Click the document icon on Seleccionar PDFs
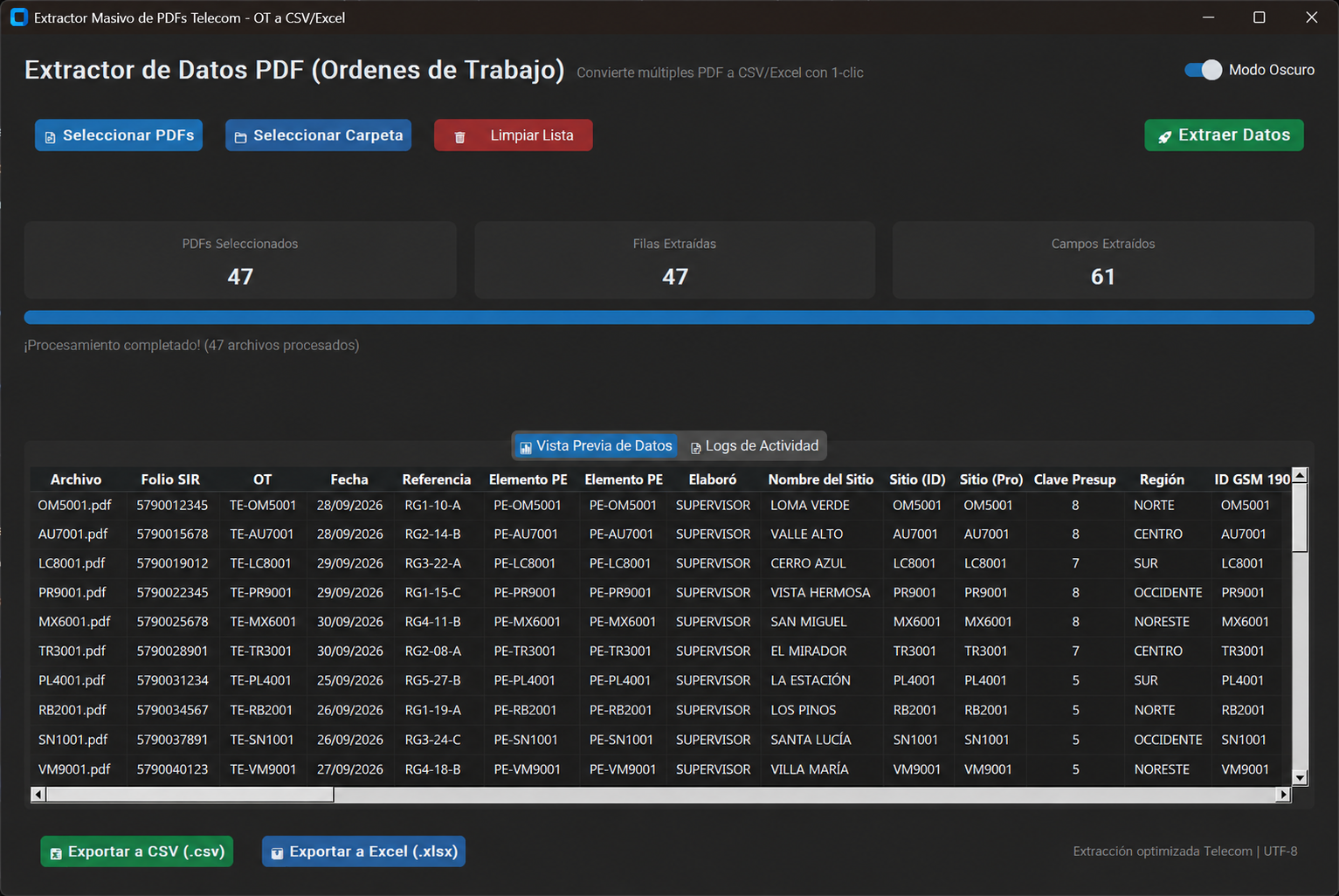This screenshot has width=1339, height=896. [50, 137]
